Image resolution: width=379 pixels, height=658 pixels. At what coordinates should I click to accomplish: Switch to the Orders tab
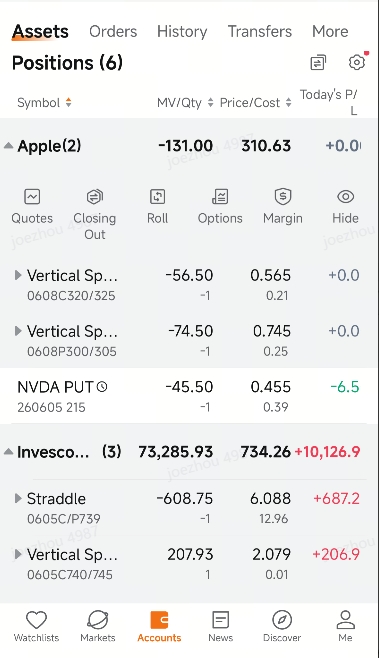coord(113,31)
